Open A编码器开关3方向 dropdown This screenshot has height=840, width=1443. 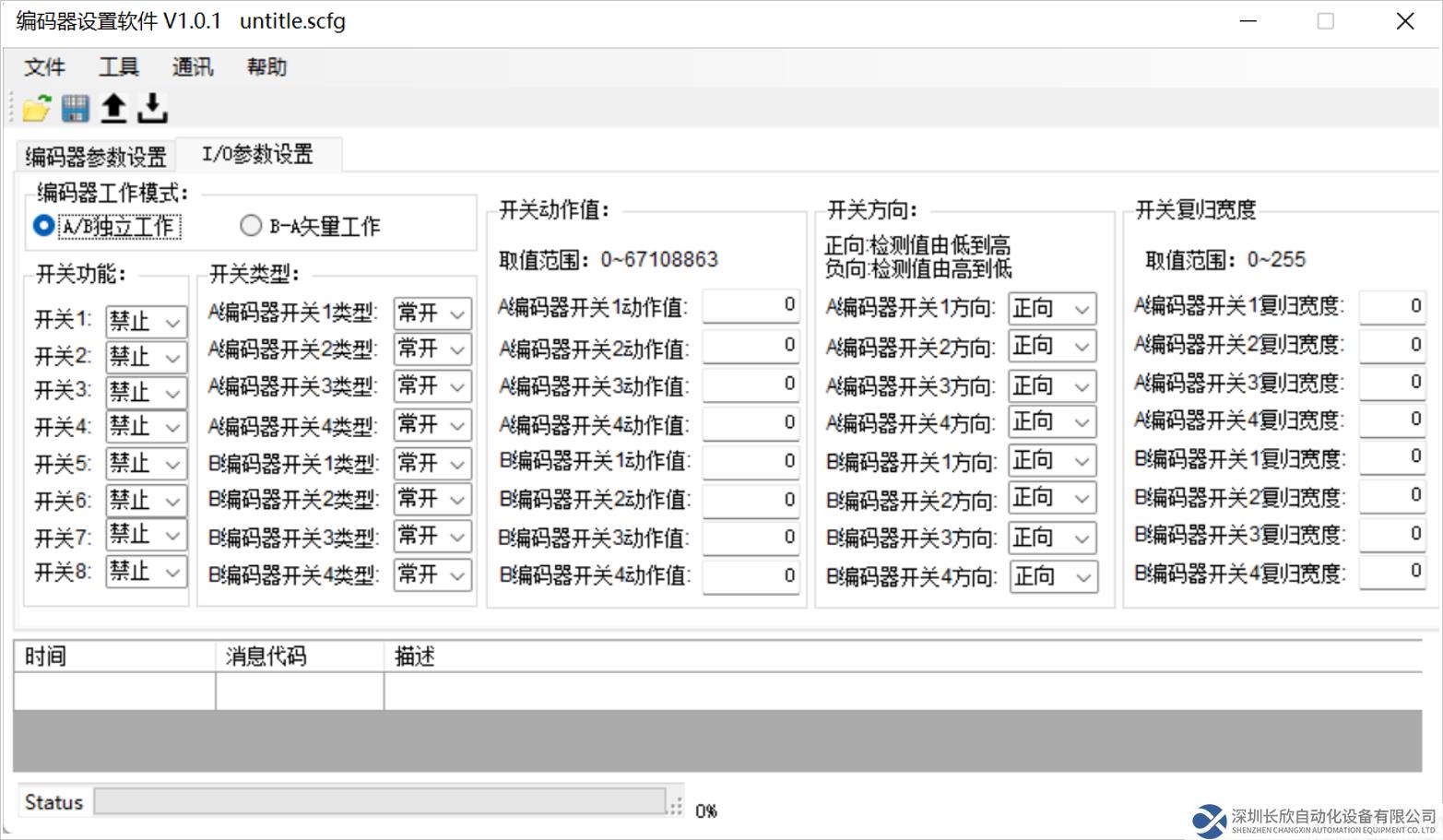coord(1052,386)
